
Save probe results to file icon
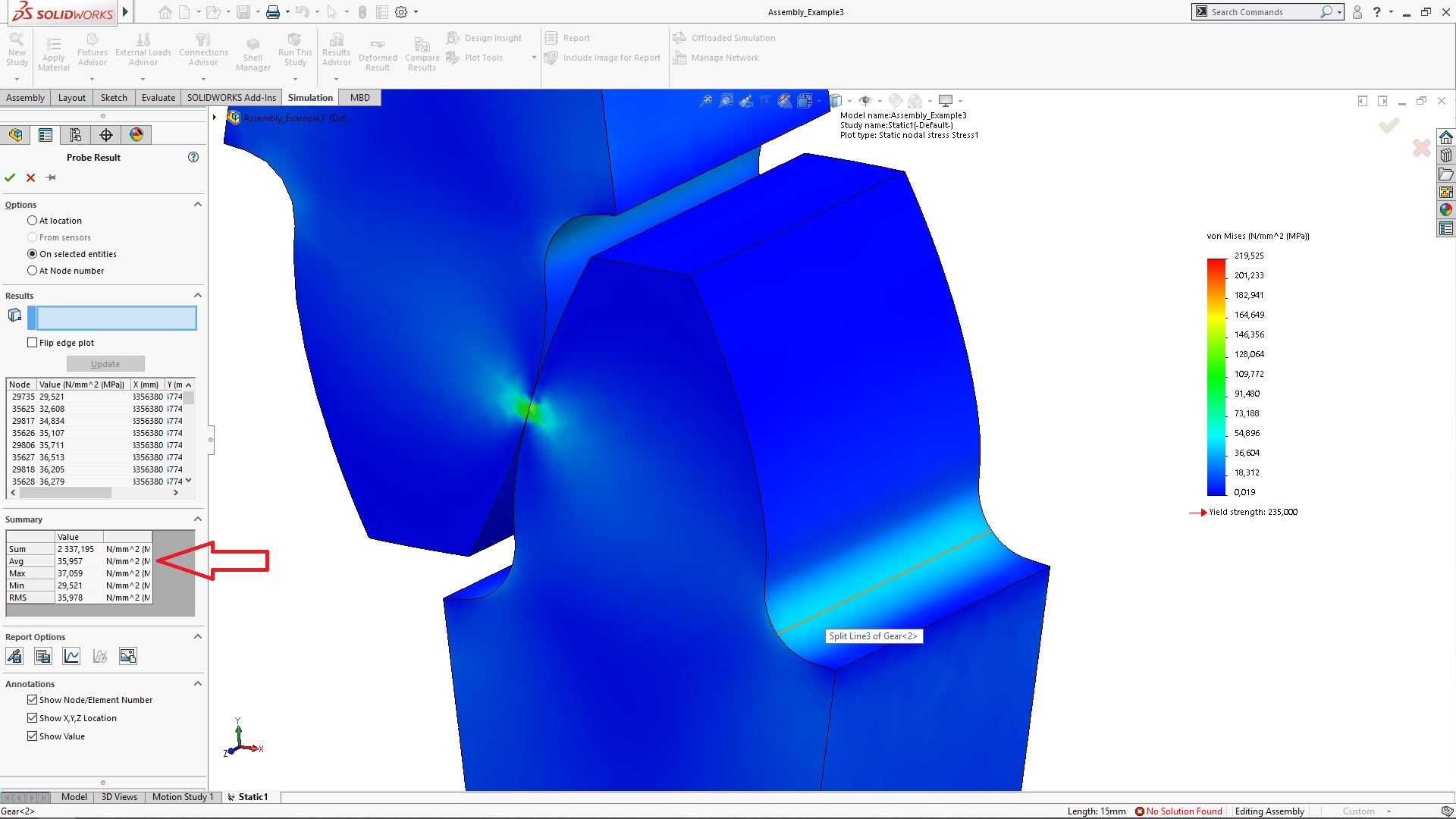click(x=43, y=656)
